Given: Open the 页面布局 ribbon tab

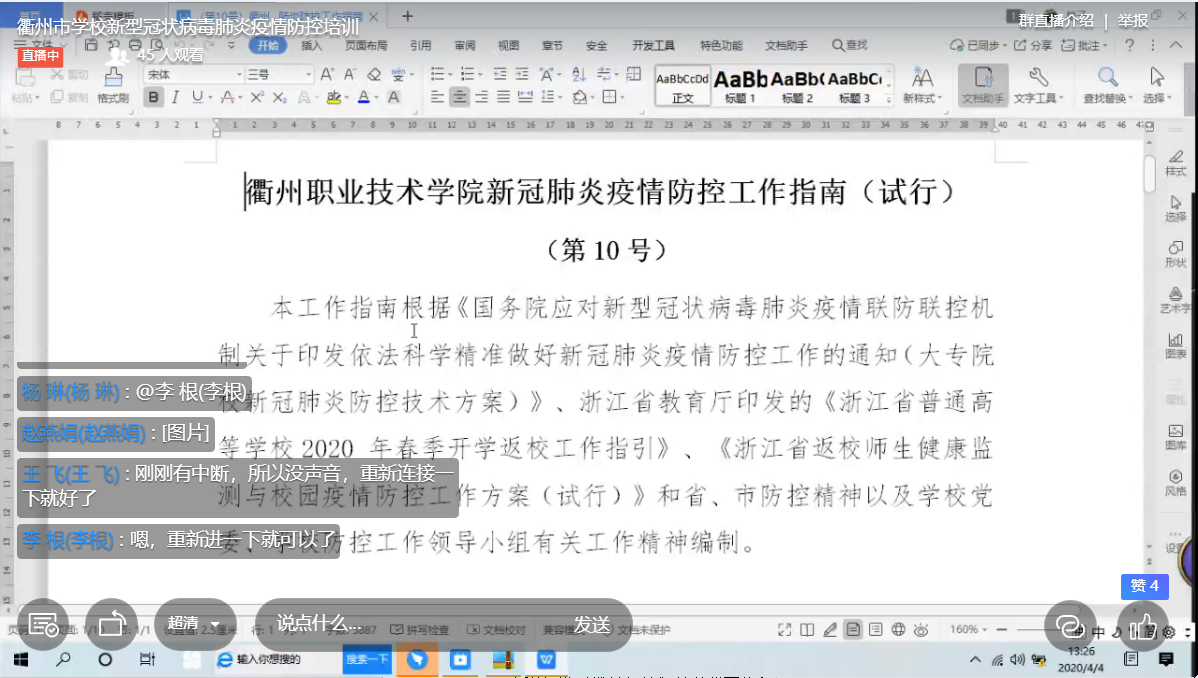Looking at the screenshot, I should 366,46.
